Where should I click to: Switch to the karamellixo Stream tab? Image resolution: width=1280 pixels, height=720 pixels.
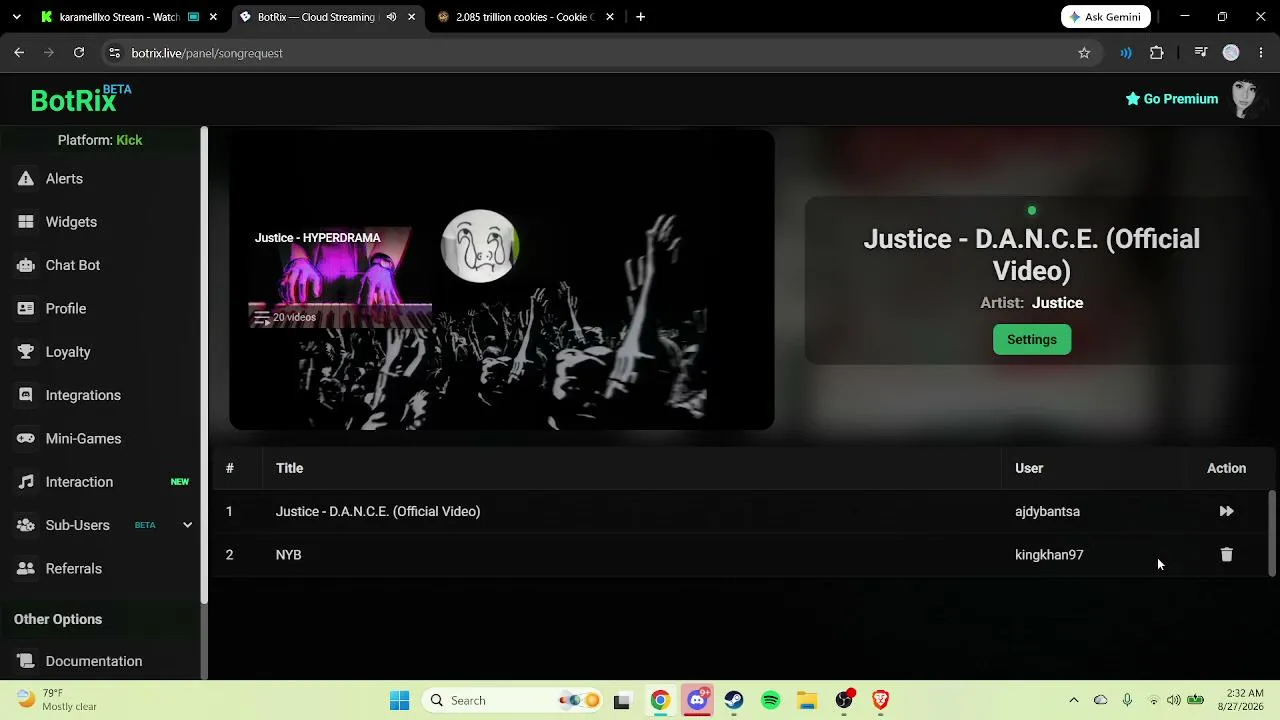click(x=118, y=17)
